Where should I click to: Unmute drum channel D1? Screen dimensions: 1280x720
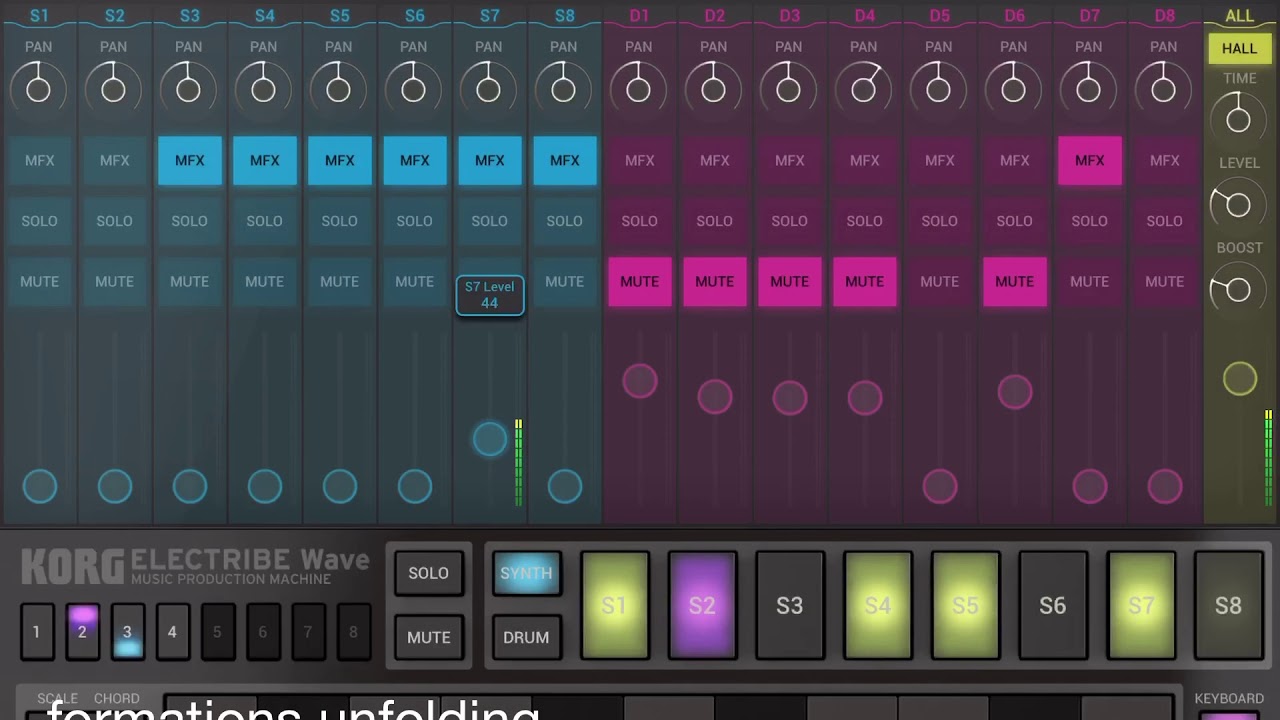click(x=639, y=282)
